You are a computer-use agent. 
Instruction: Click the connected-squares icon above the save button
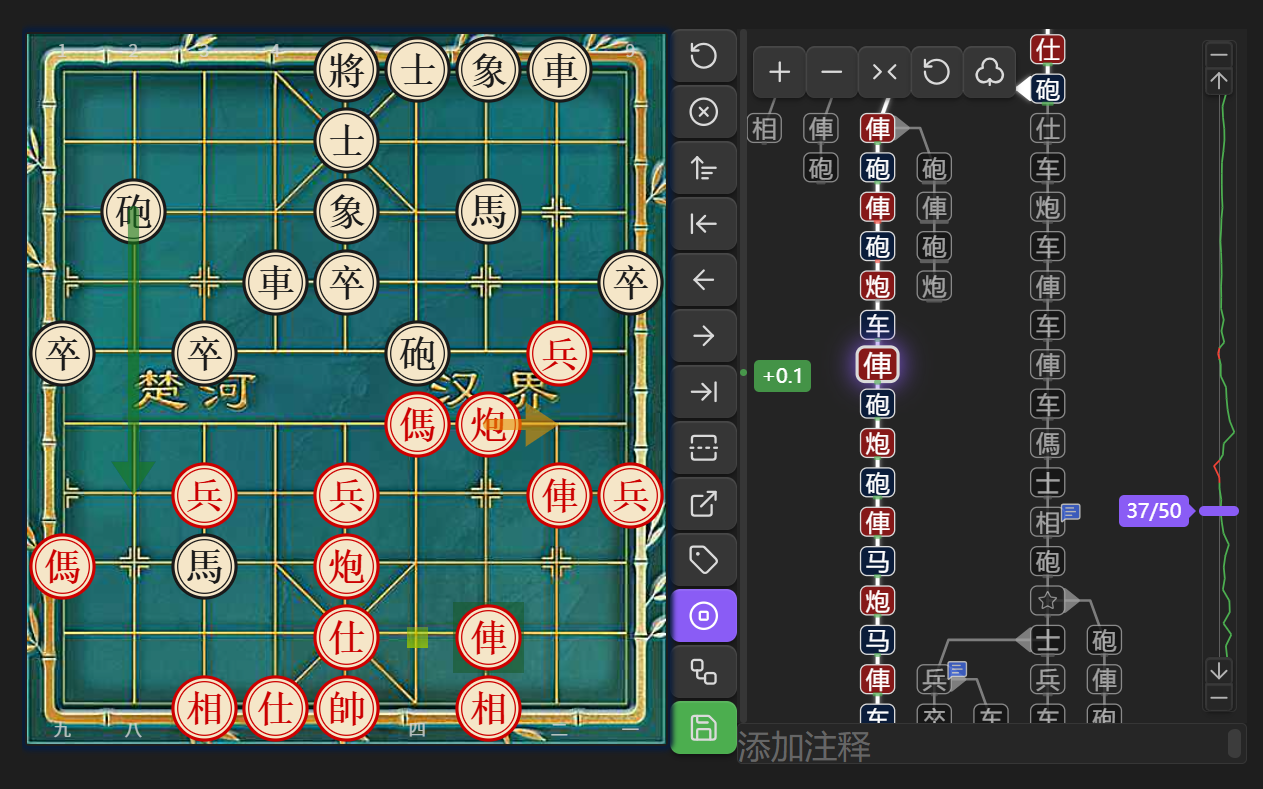click(x=704, y=671)
